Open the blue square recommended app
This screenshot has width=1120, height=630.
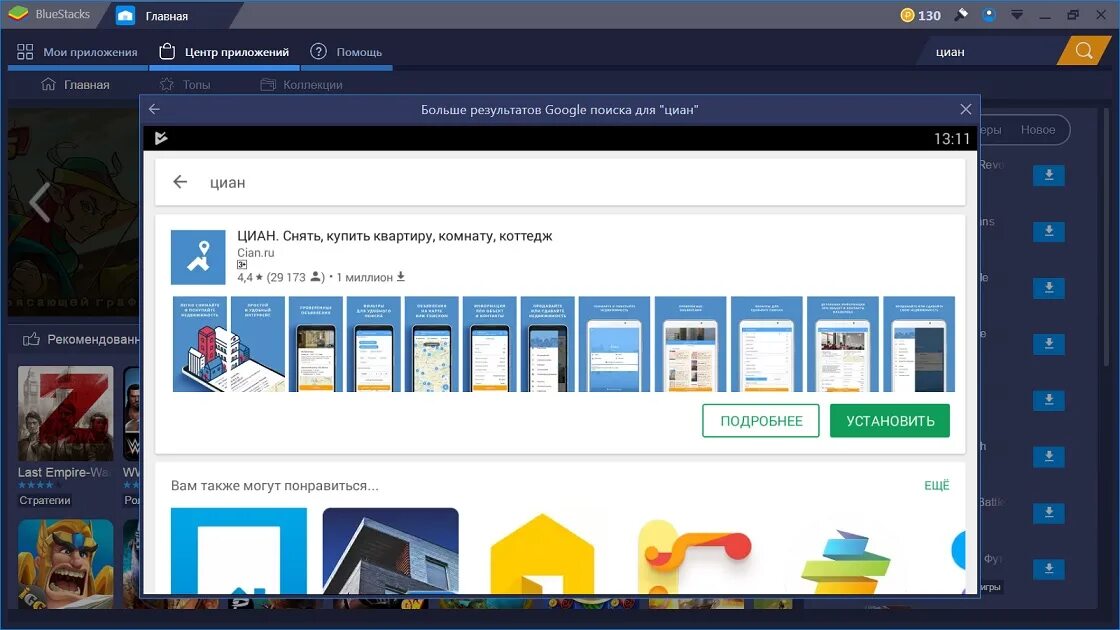tap(239, 551)
